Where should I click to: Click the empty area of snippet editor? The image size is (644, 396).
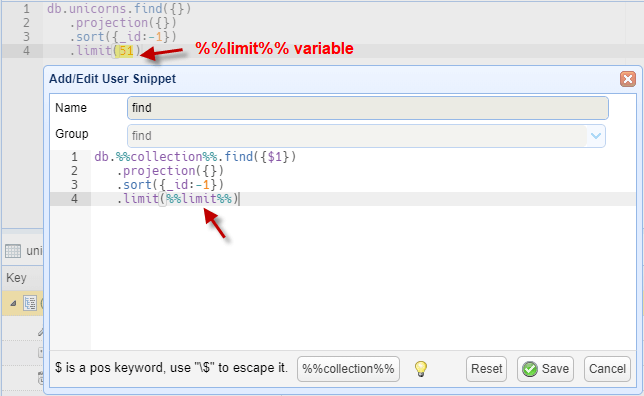point(363,279)
